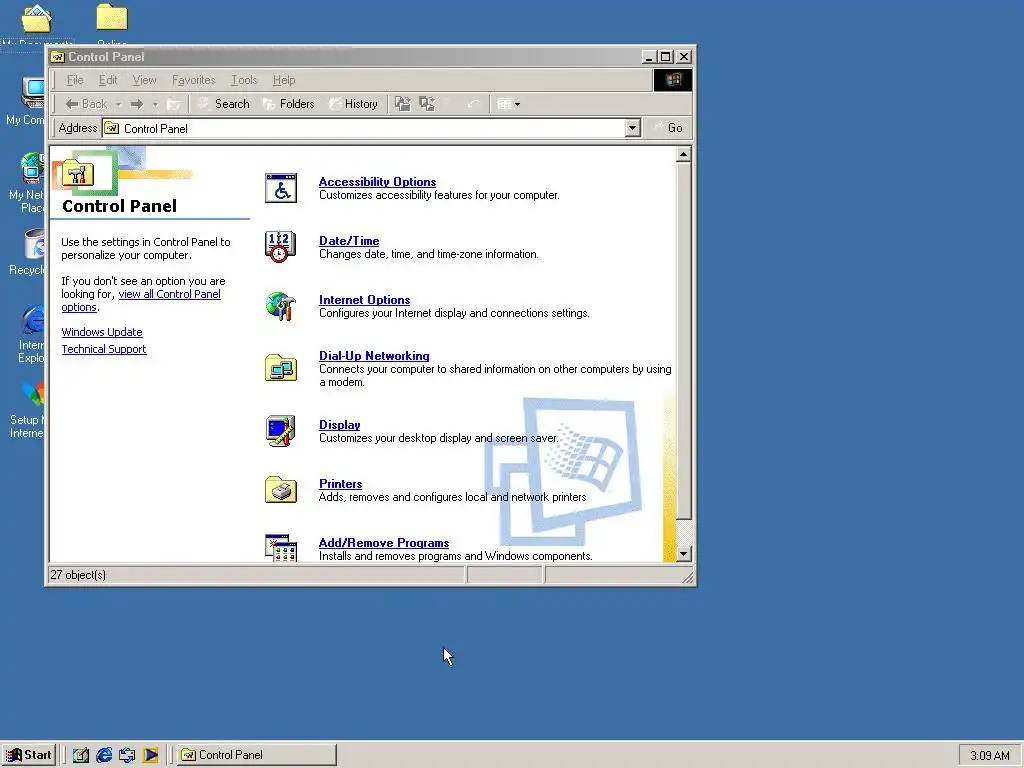Click the Move To toolbar icon

(x=403, y=104)
